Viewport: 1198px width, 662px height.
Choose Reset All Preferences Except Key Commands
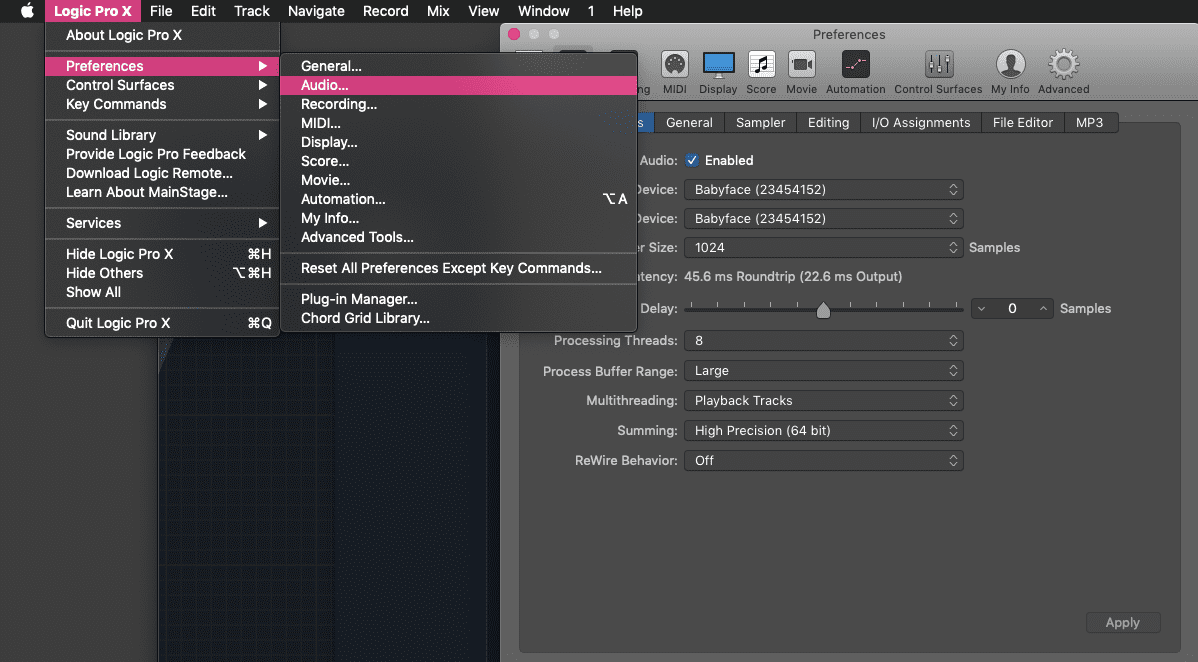tap(458, 268)
